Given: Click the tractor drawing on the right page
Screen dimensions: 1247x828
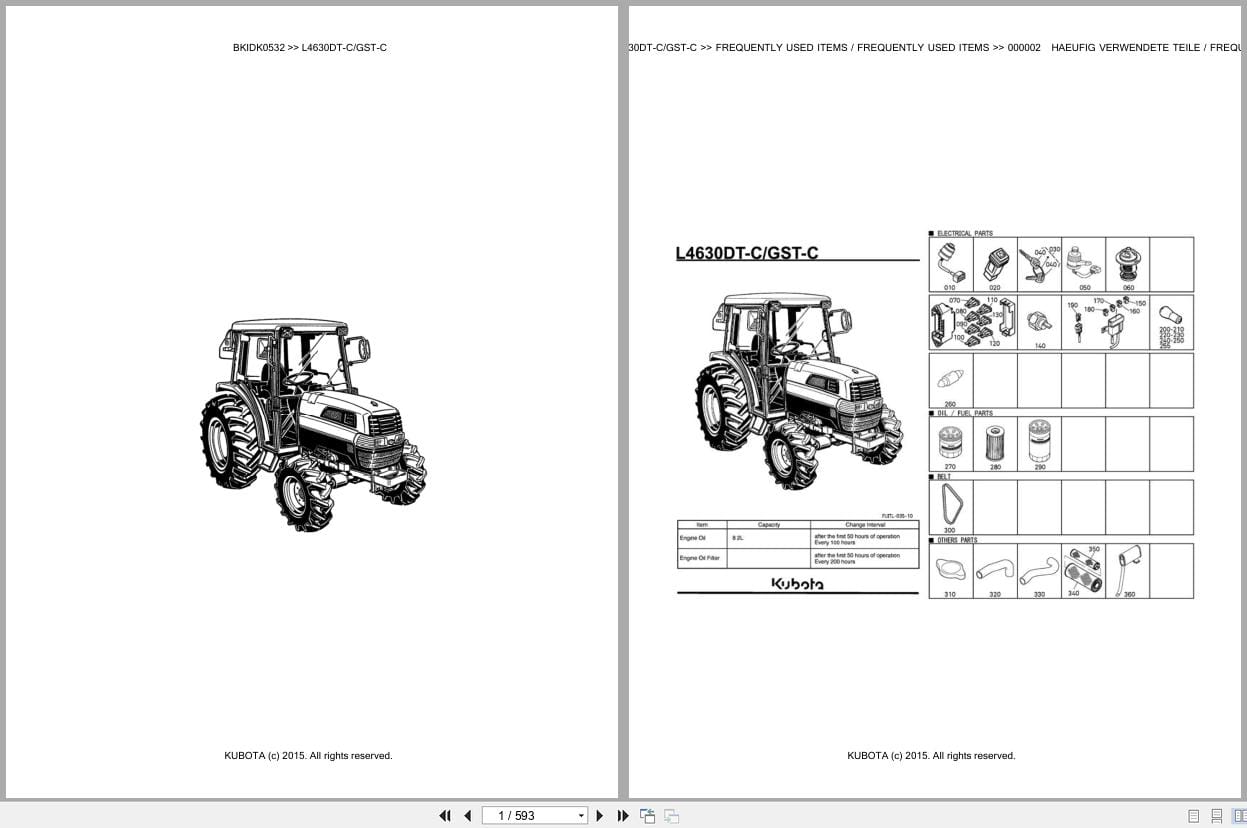Looking at the screenshot, I should [x=799, y=392].
